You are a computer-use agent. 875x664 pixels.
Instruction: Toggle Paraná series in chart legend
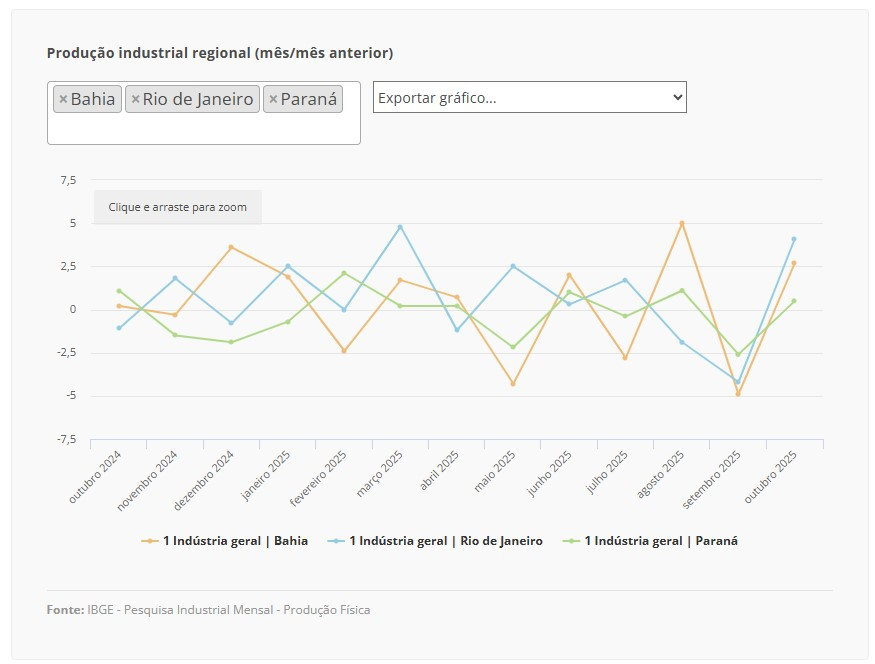pyautogui.click(x=661, y=541)
